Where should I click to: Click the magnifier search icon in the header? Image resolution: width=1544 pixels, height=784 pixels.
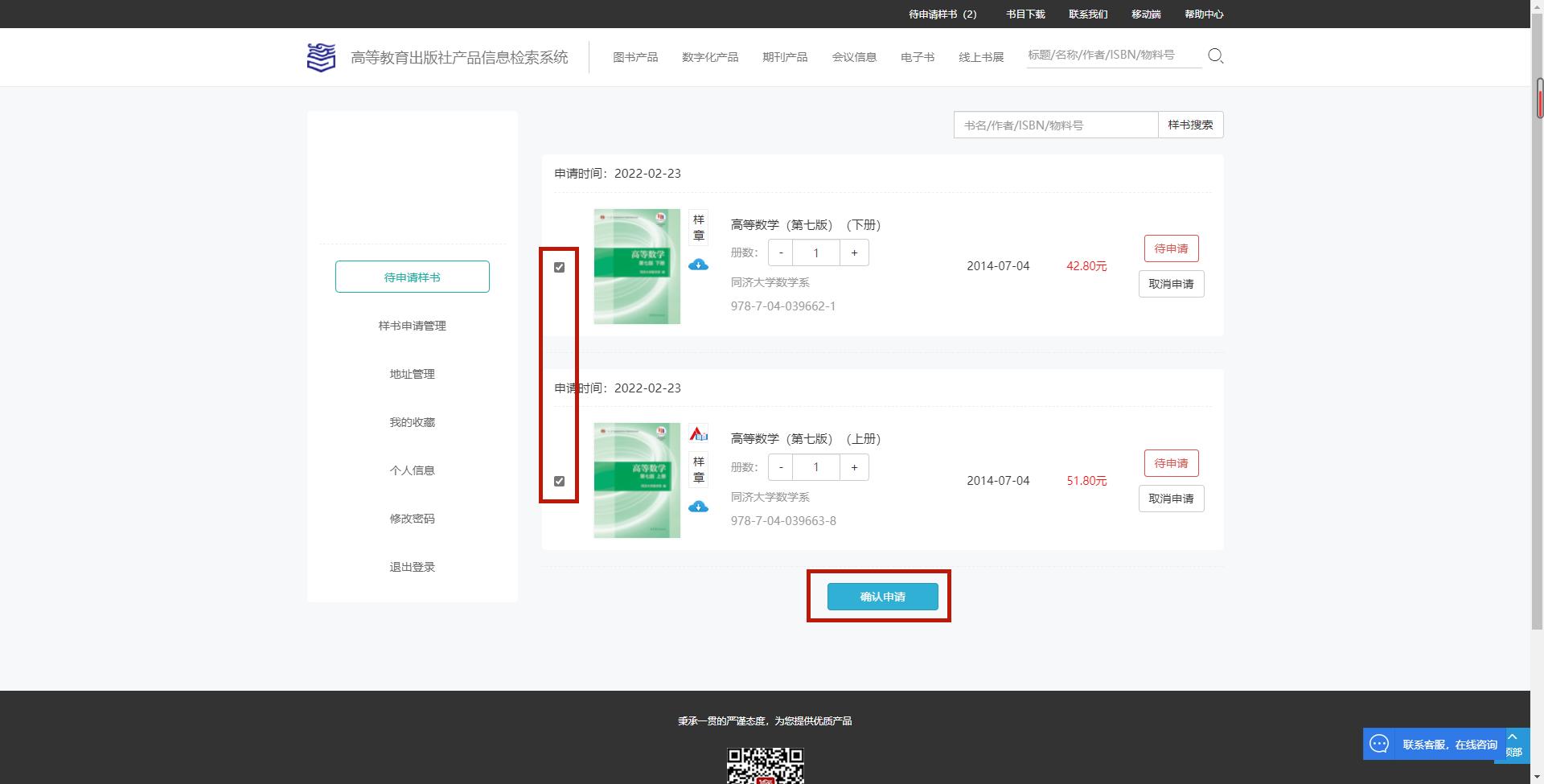pos(1216,55)
